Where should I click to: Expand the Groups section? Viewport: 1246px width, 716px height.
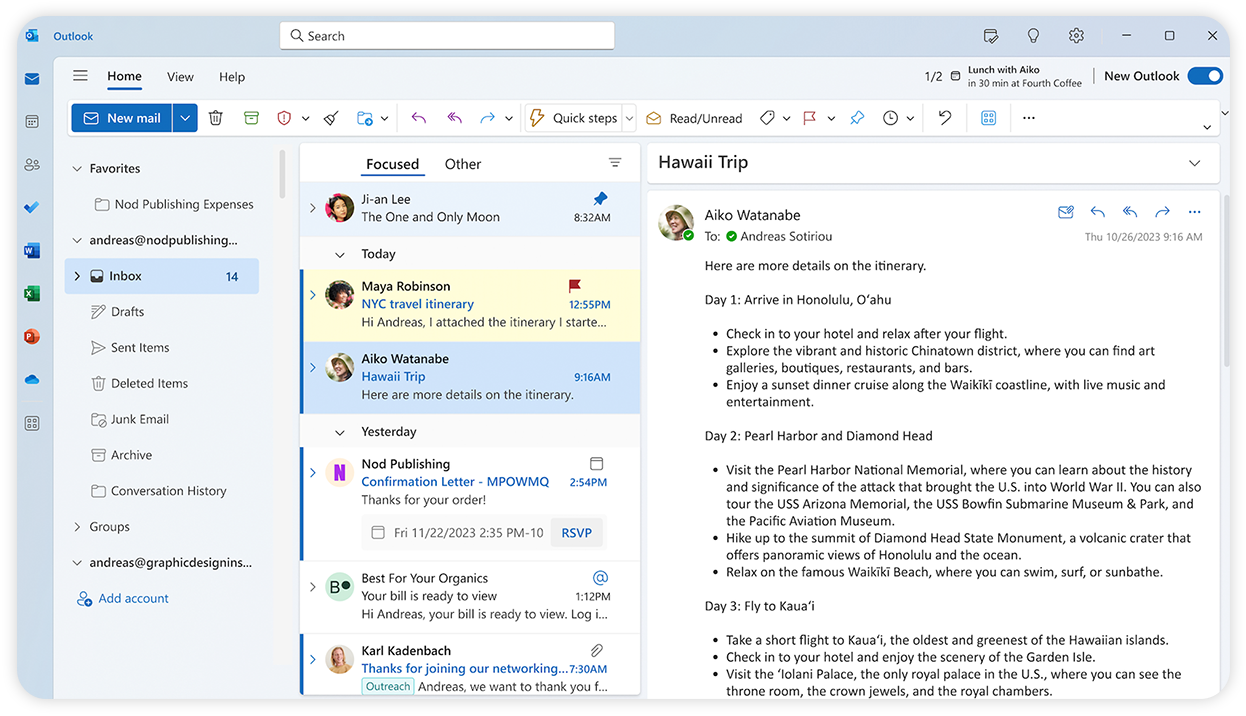coord(77,527)
